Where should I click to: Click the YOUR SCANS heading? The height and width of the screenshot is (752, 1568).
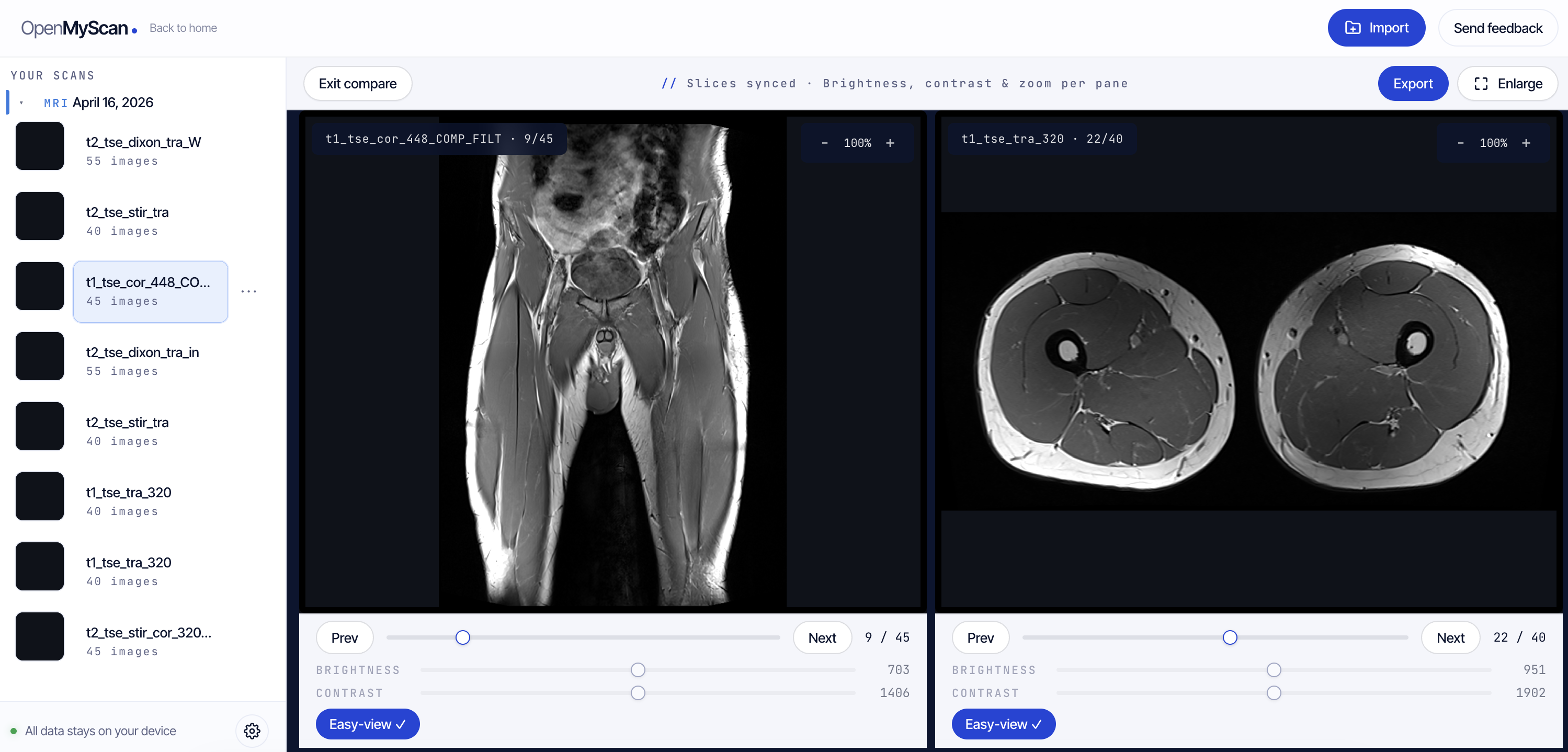point(52,75)
